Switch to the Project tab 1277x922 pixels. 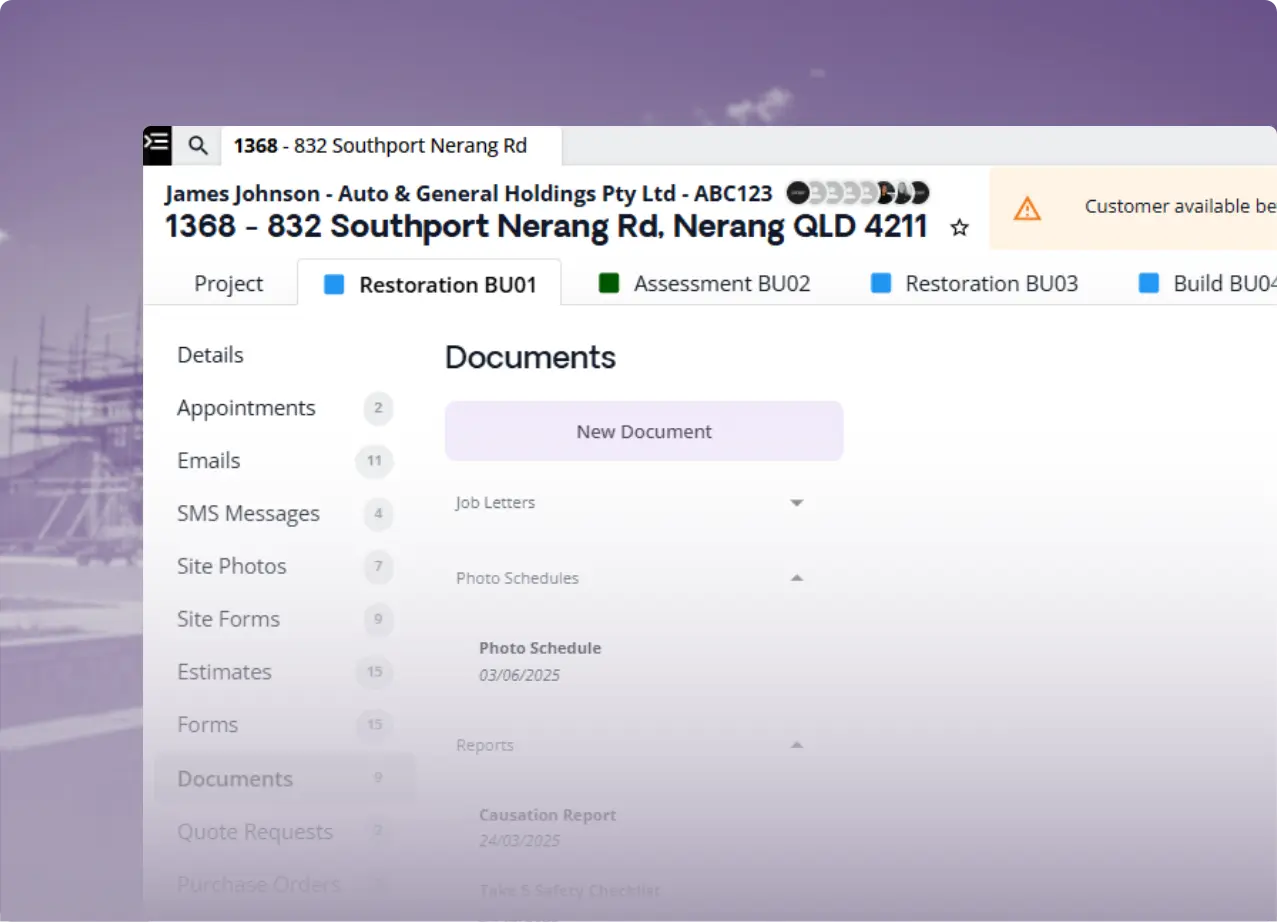228,284
